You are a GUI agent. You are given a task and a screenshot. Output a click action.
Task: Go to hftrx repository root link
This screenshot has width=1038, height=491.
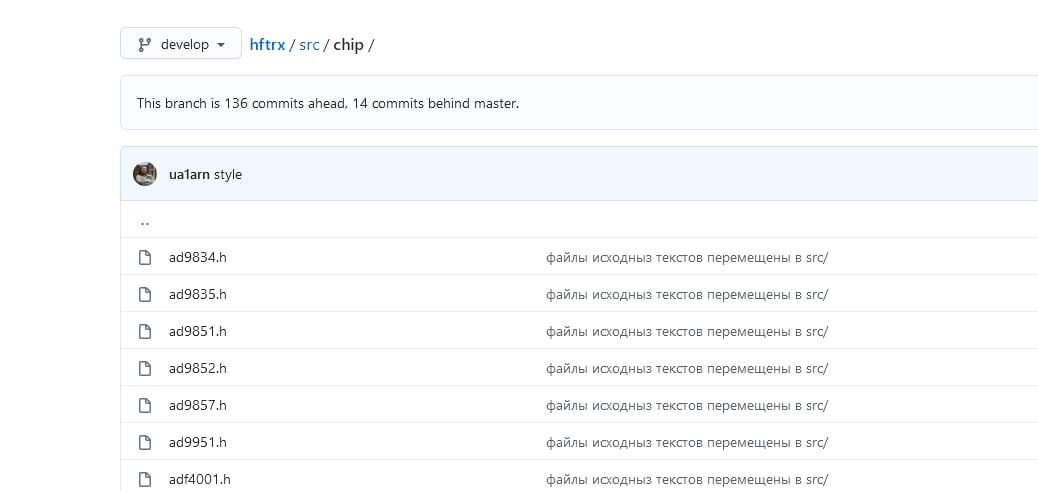pyautogui.click(x=267, y=44)
